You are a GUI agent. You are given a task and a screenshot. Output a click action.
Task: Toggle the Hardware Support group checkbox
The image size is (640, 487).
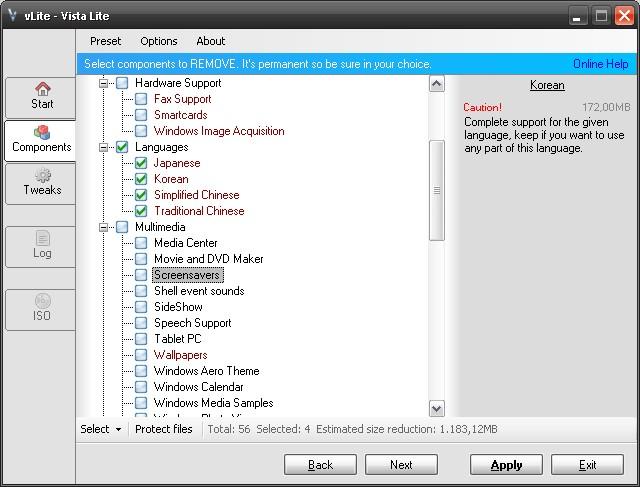122,83
